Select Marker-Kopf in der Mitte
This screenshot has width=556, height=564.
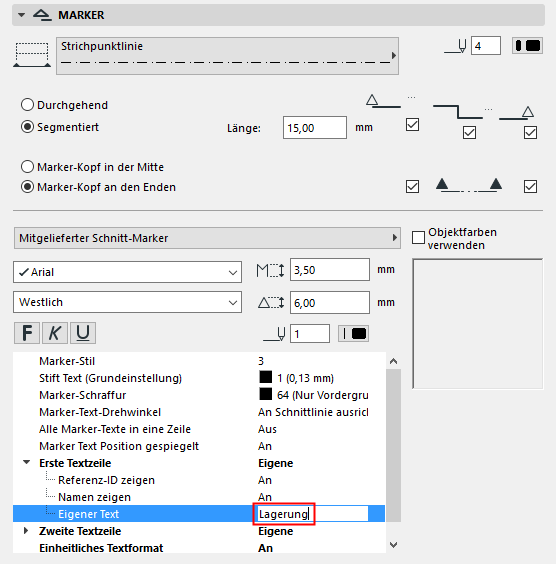coord(27,167)
